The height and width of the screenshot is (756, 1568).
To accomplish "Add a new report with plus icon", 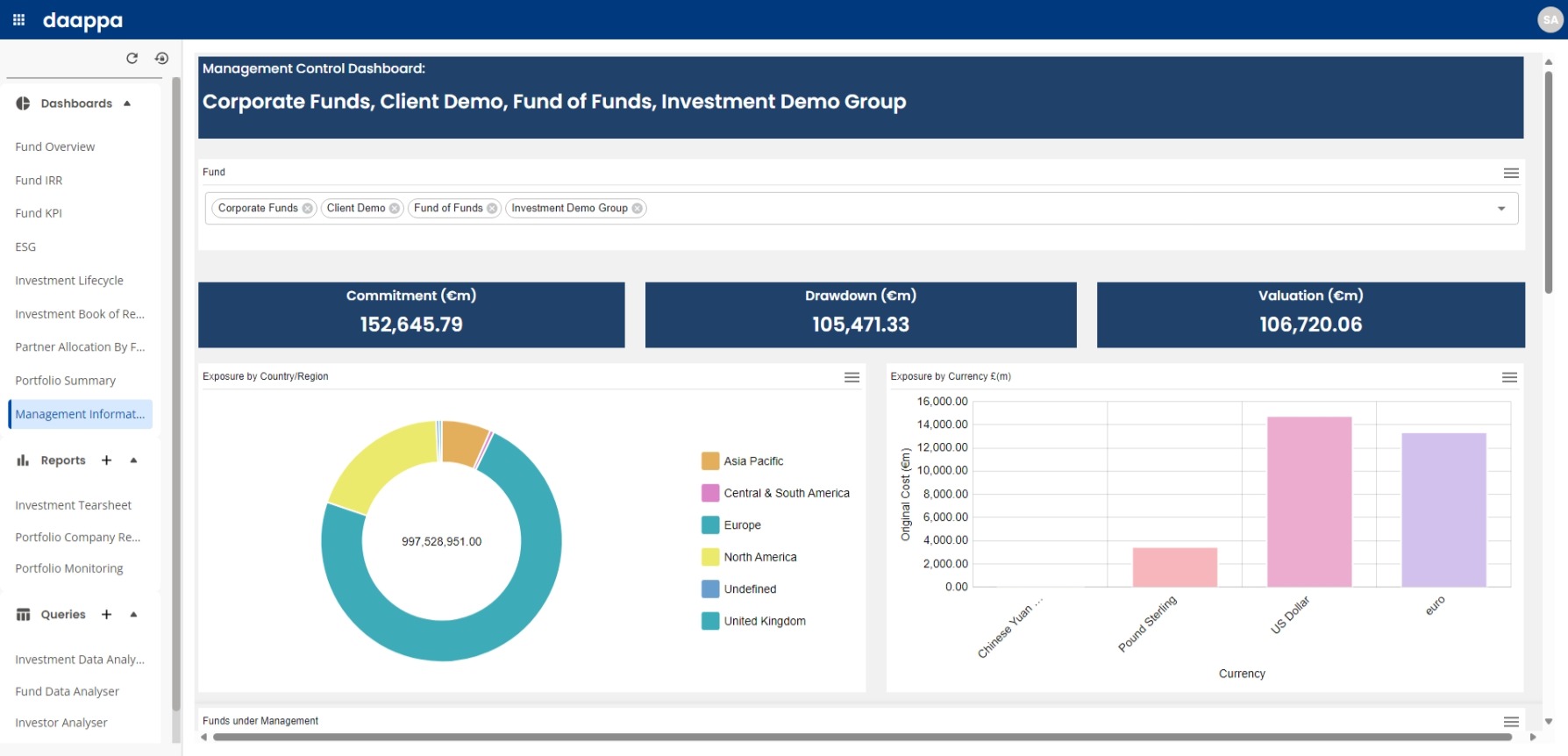I will point(106,460).
